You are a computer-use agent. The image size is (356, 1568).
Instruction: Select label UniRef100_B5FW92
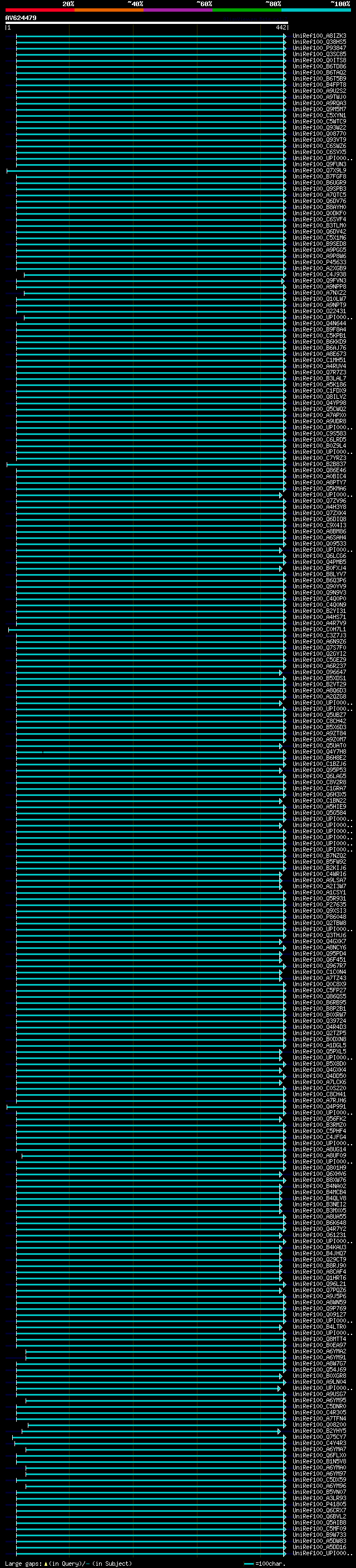click(x=319, y=862)
